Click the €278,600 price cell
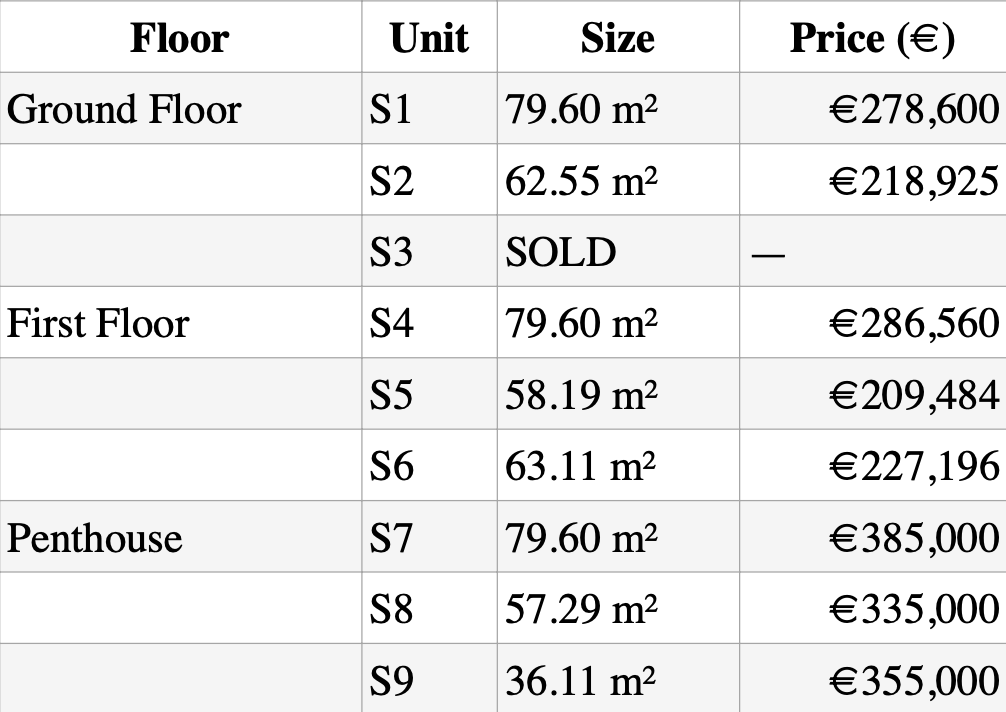 pyautogui.click(x=914, y=109)
